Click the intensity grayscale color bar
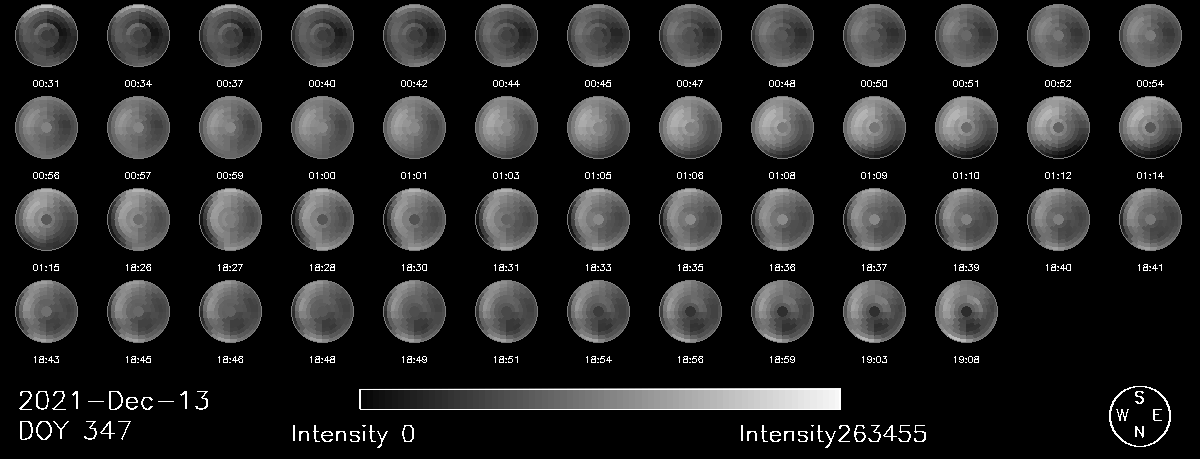Viewport: 1200px width, 459px height. pos(600,399)
